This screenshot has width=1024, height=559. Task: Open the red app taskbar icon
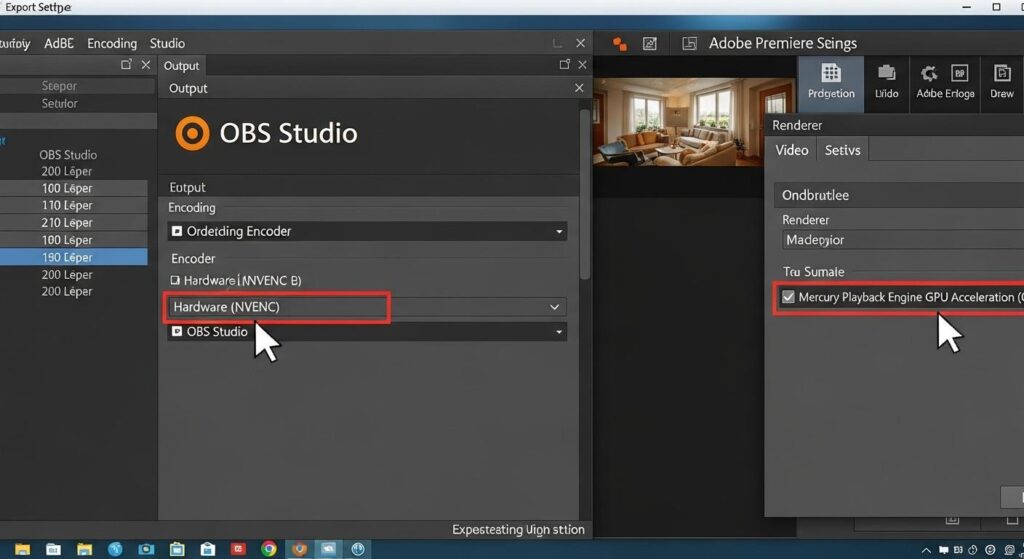coord(238,549)
